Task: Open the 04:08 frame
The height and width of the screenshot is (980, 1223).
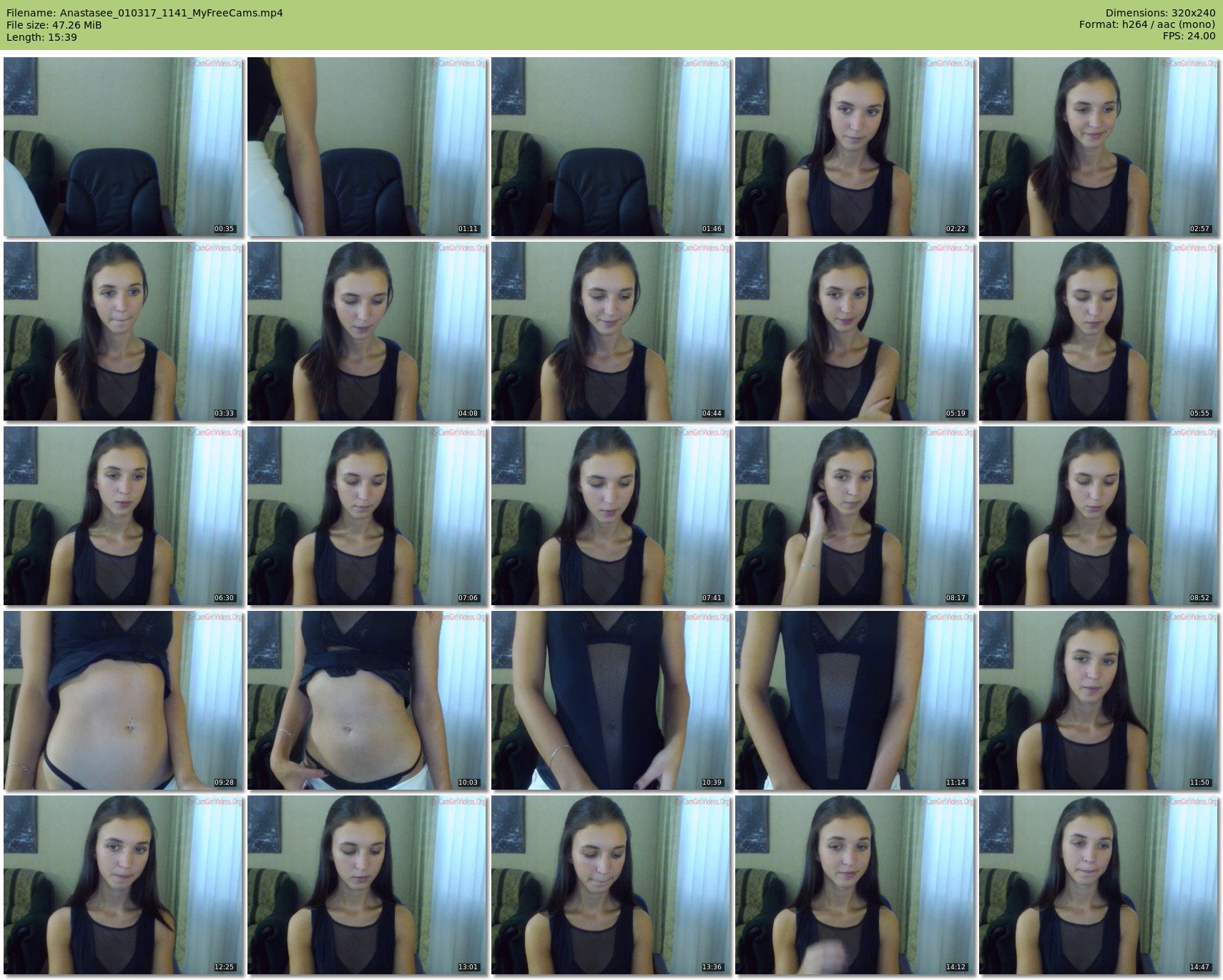Action: pos(367,331)
